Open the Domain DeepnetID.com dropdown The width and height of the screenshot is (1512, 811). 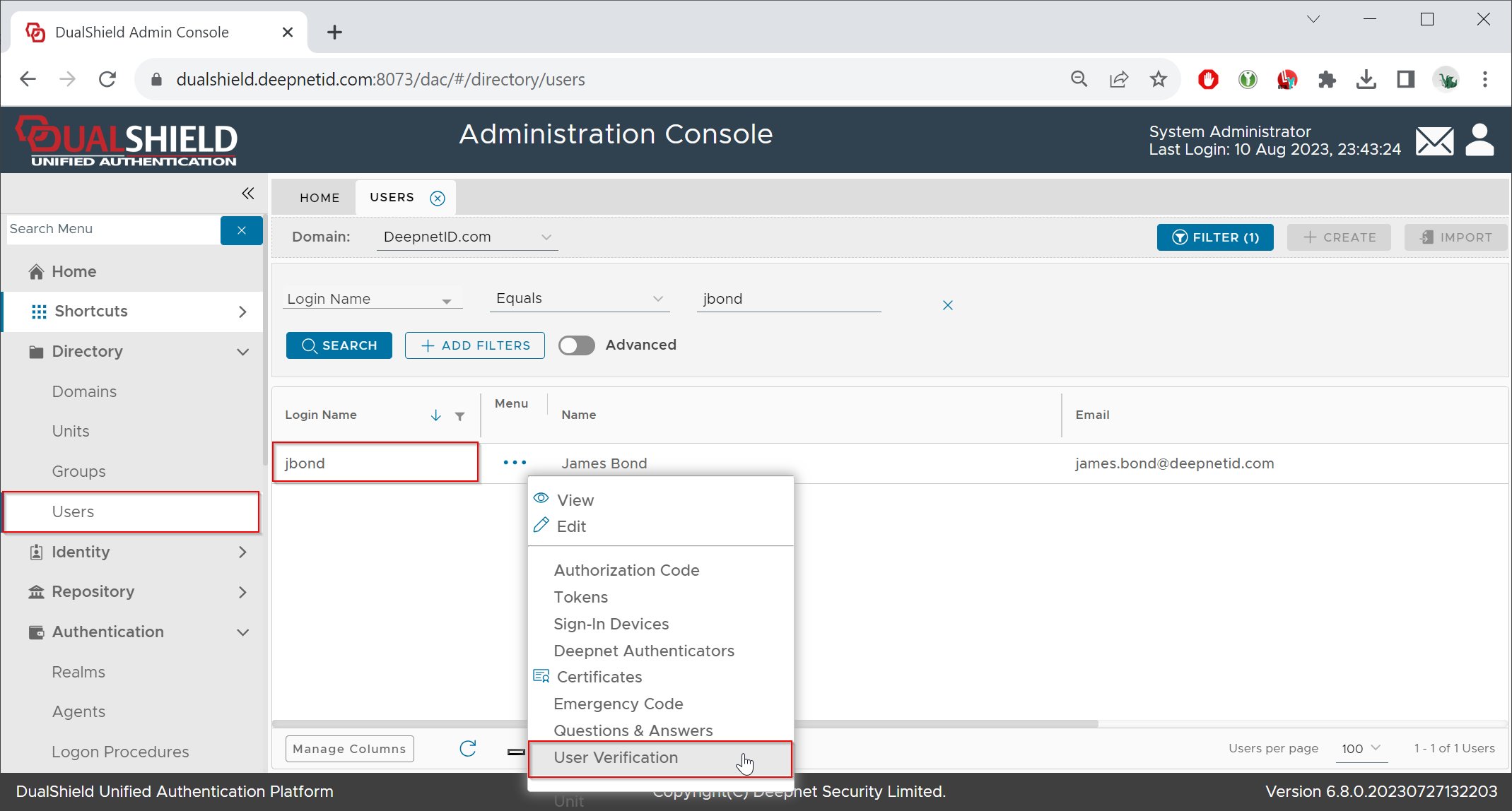467,237
